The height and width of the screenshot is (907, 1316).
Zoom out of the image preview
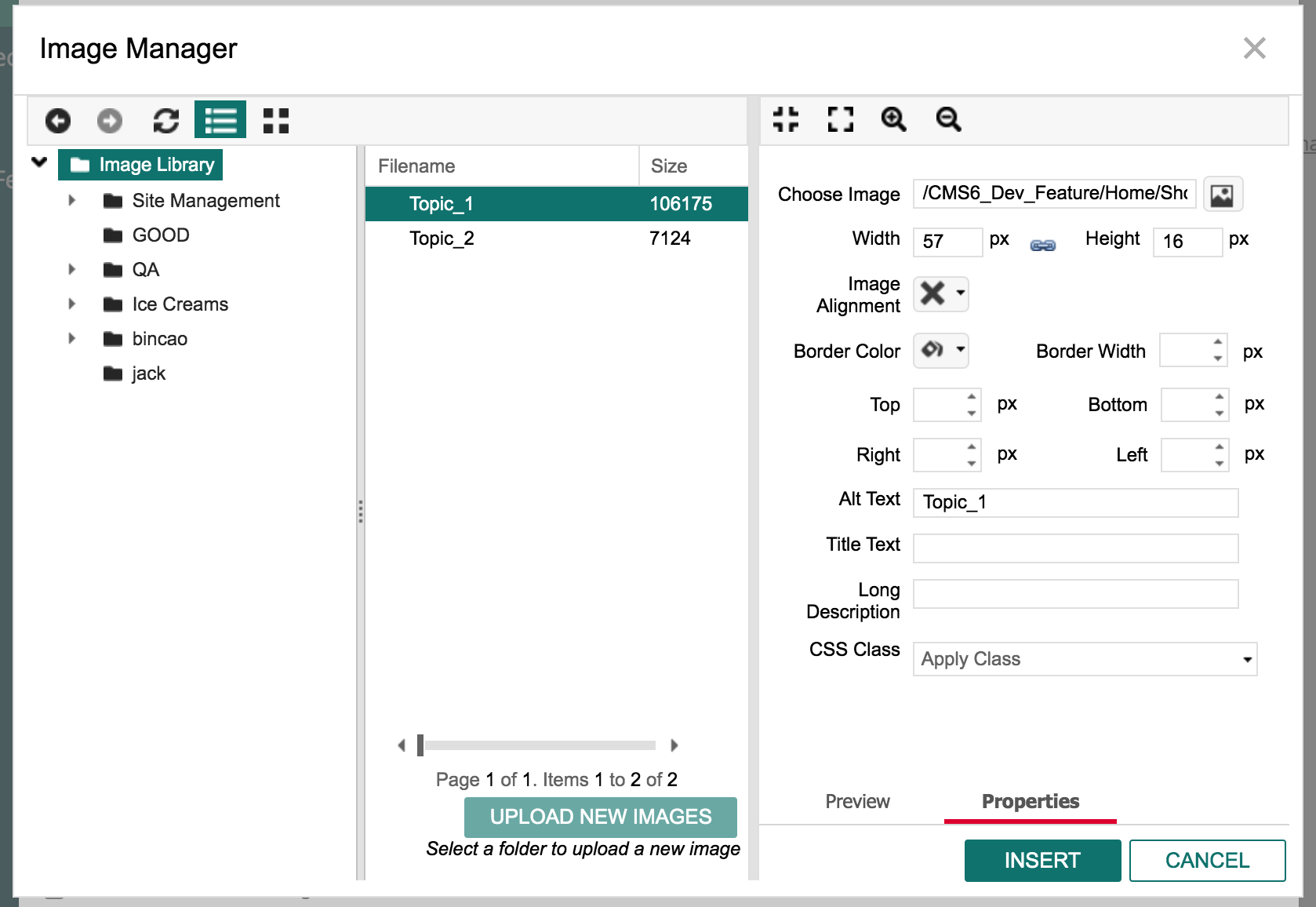click(947, 120)
